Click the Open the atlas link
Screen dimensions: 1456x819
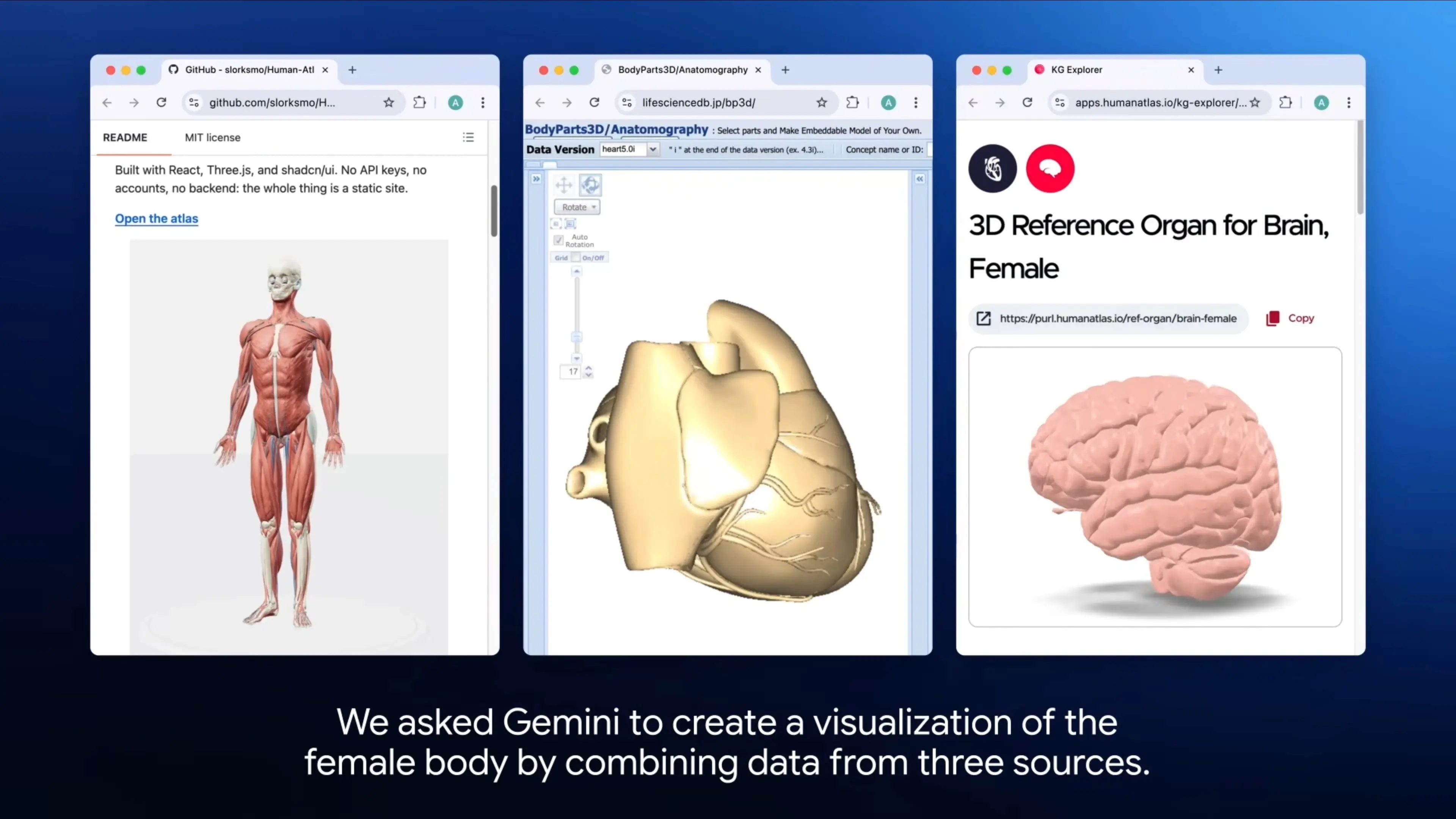pyautogui.click(x=157, y=218)
